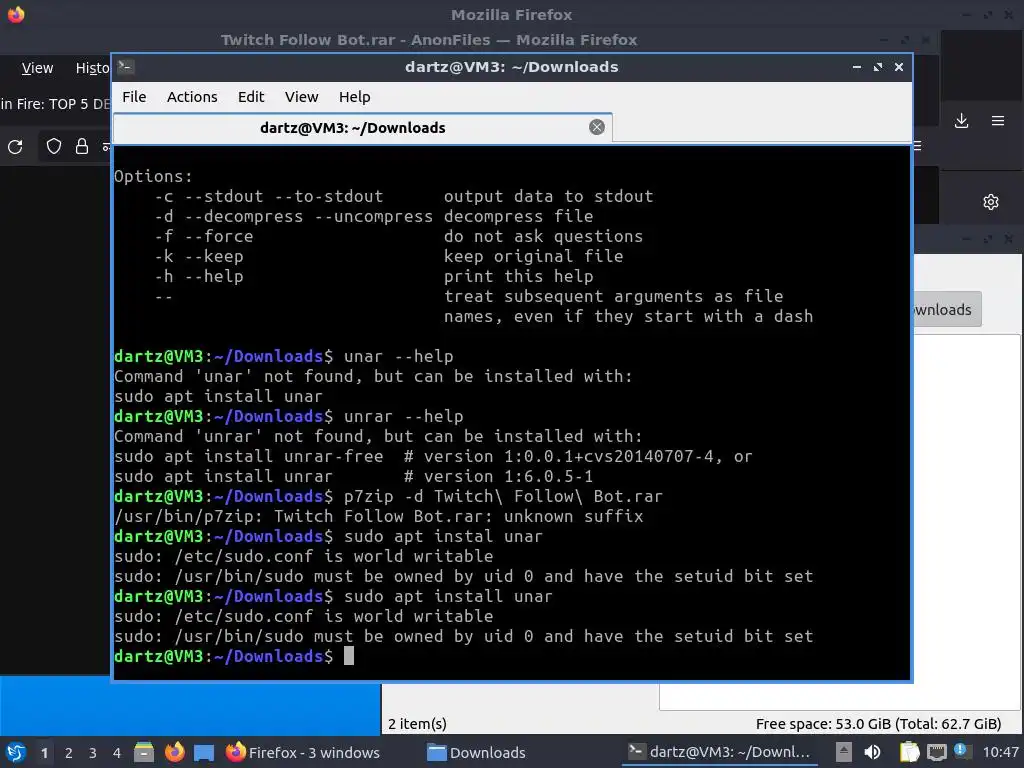Open the Firefox downloads arrow panel
The image size is (1024, 768).
961,121
